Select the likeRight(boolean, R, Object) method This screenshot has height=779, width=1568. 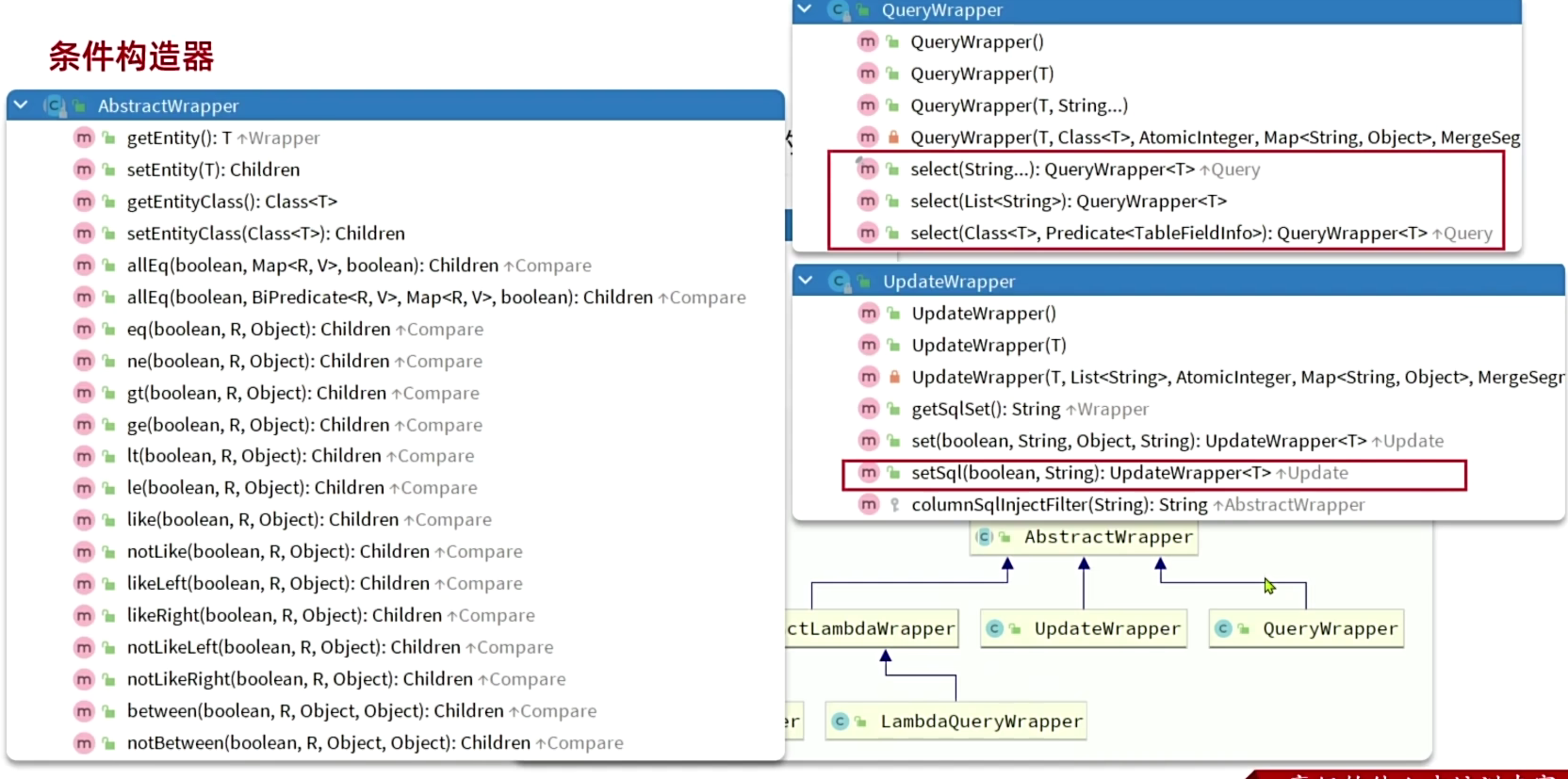point(284,615)
